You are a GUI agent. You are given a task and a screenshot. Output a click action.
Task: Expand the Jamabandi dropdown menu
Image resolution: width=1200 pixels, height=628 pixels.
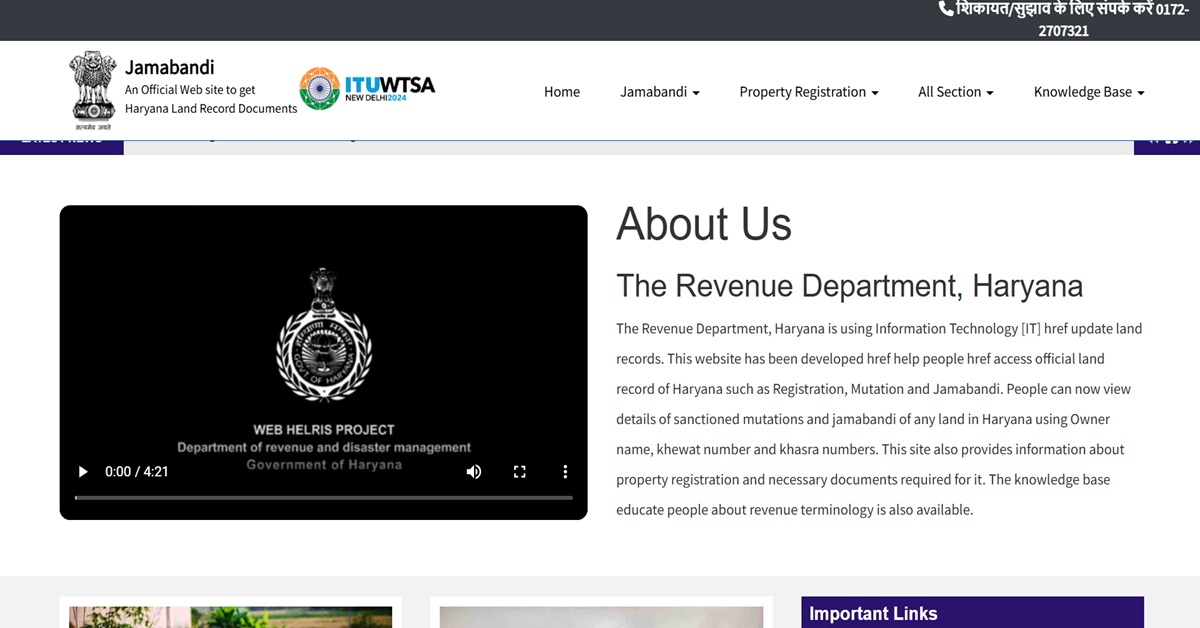pos(660,92)
